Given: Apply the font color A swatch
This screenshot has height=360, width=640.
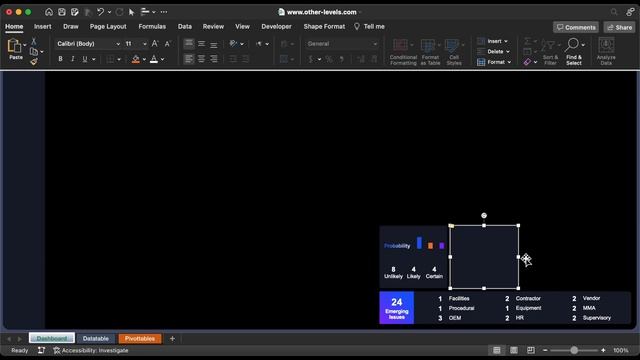Looking at the screenshot, I should tap(154, 59).
